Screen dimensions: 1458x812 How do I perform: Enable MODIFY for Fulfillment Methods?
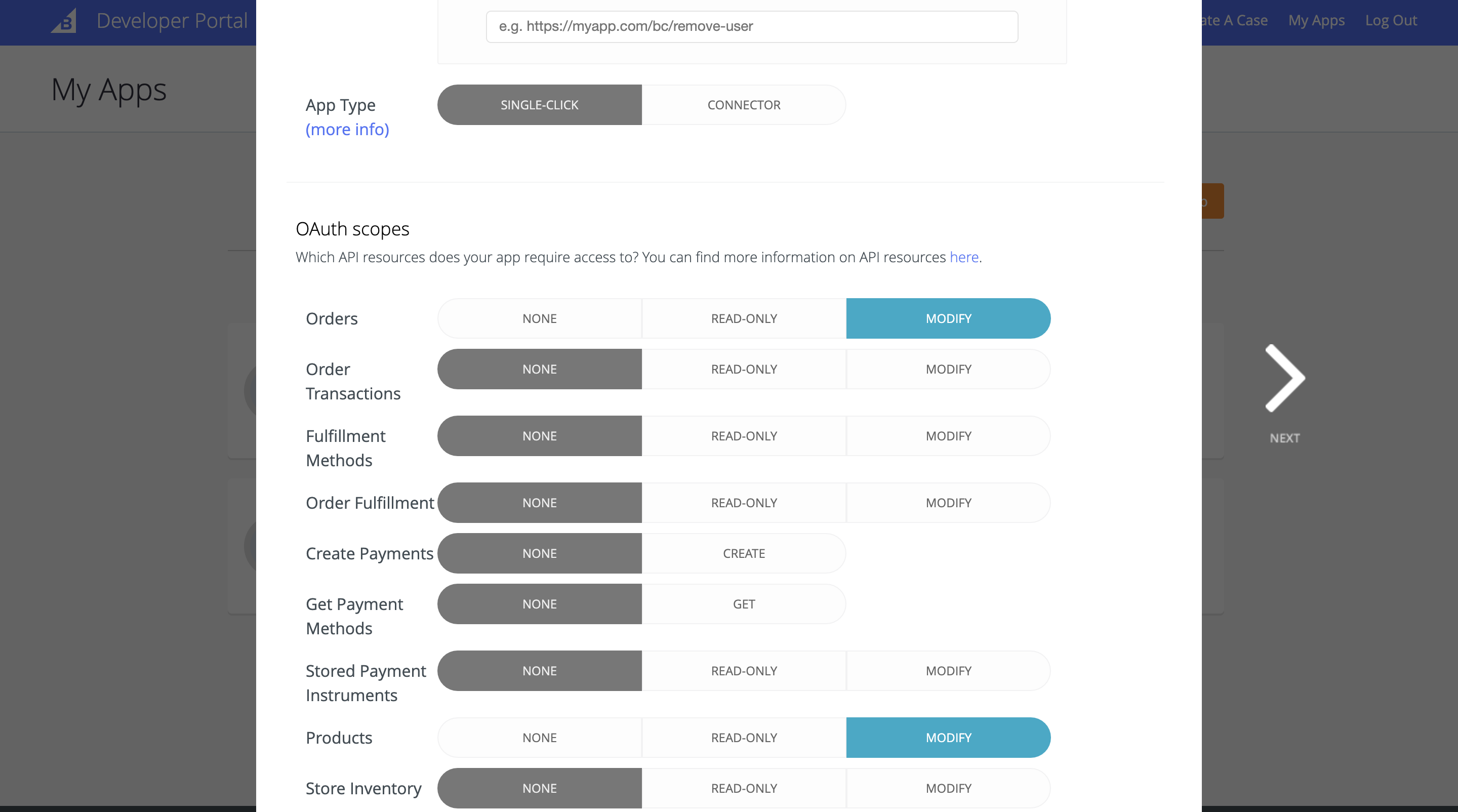(948, 436)
